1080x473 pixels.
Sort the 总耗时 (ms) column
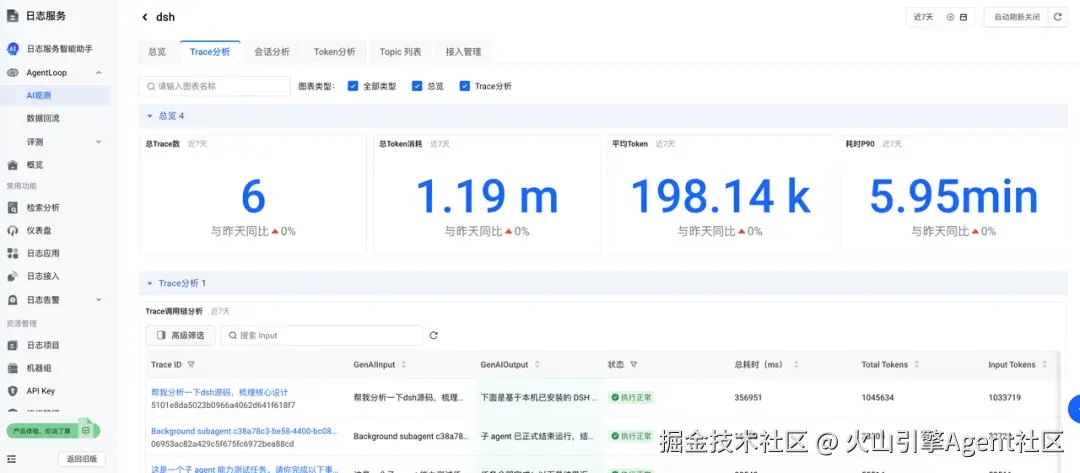(796, 364)
